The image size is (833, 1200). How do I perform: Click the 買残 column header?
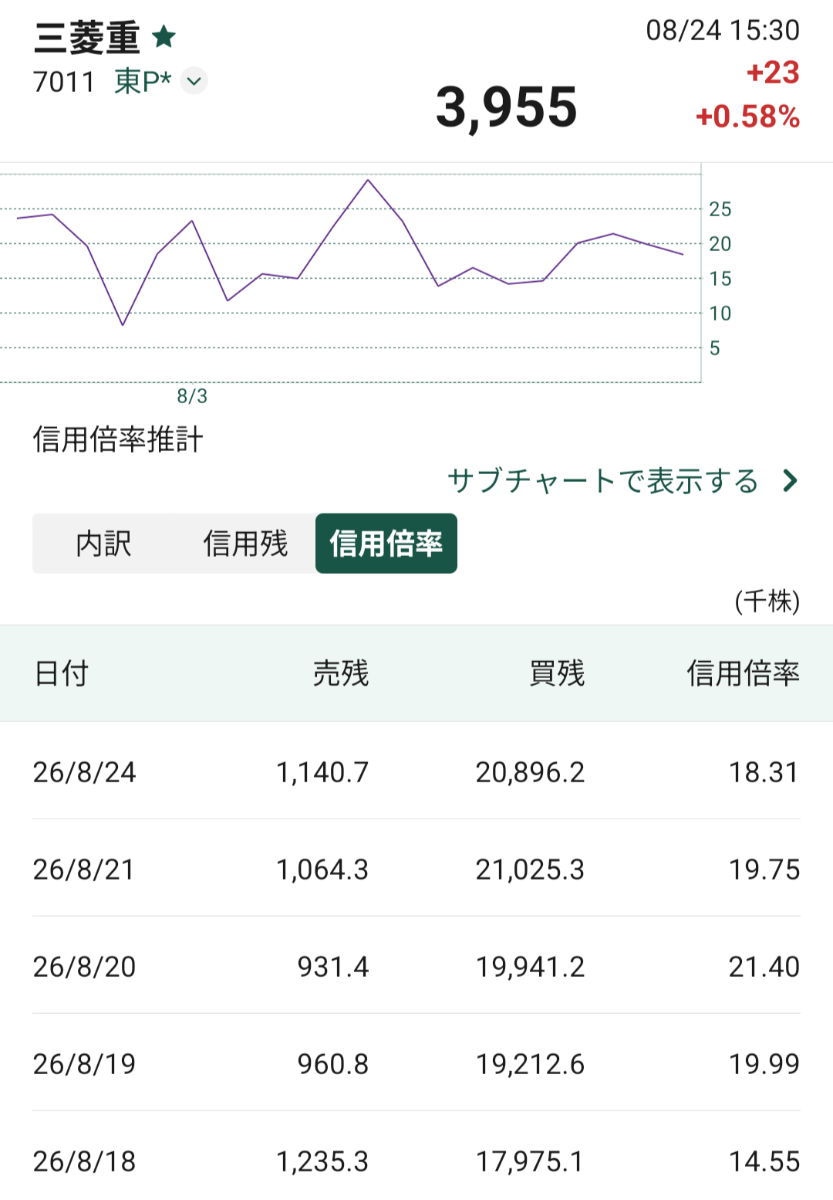click(557, 674)
